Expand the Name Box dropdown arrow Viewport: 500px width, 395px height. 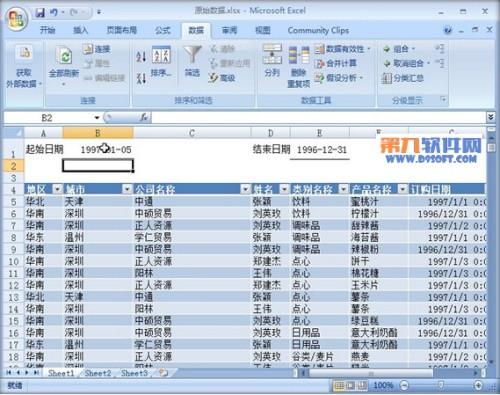(x=97, y=118)
